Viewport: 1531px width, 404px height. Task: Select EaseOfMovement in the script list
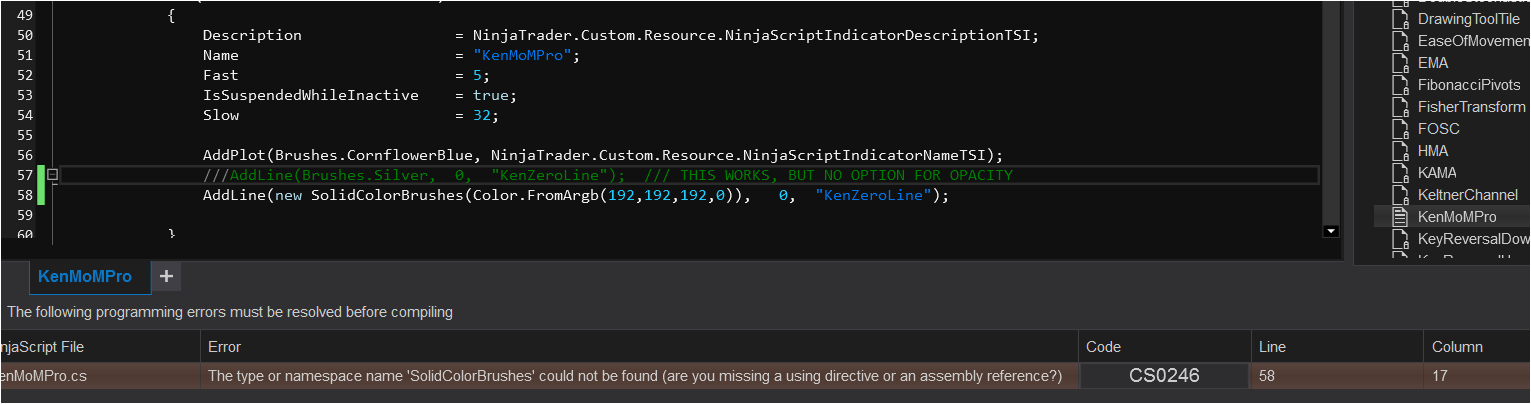click(x=1474, y=41)
